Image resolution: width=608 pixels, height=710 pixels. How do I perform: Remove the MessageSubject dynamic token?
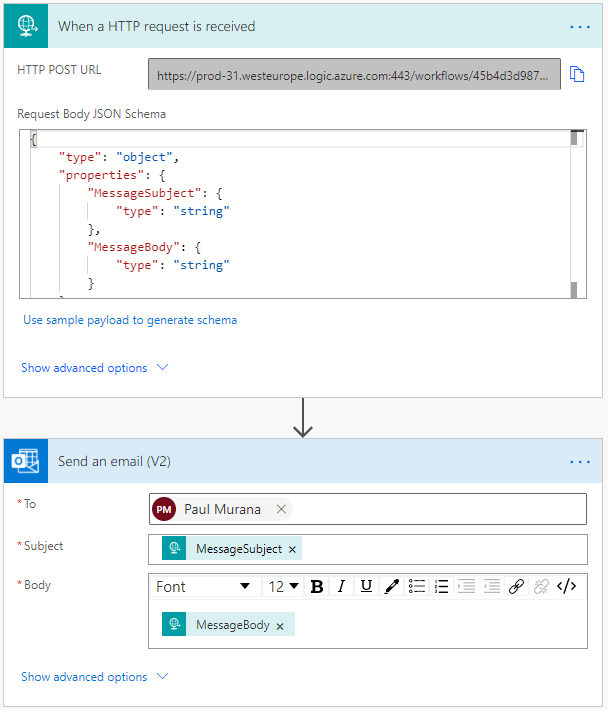(x=292, y=550)
